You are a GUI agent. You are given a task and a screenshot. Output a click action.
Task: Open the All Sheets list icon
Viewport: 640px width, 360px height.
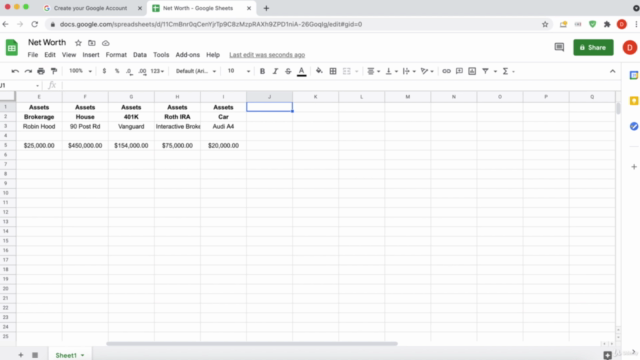click(x=35, y=355)
